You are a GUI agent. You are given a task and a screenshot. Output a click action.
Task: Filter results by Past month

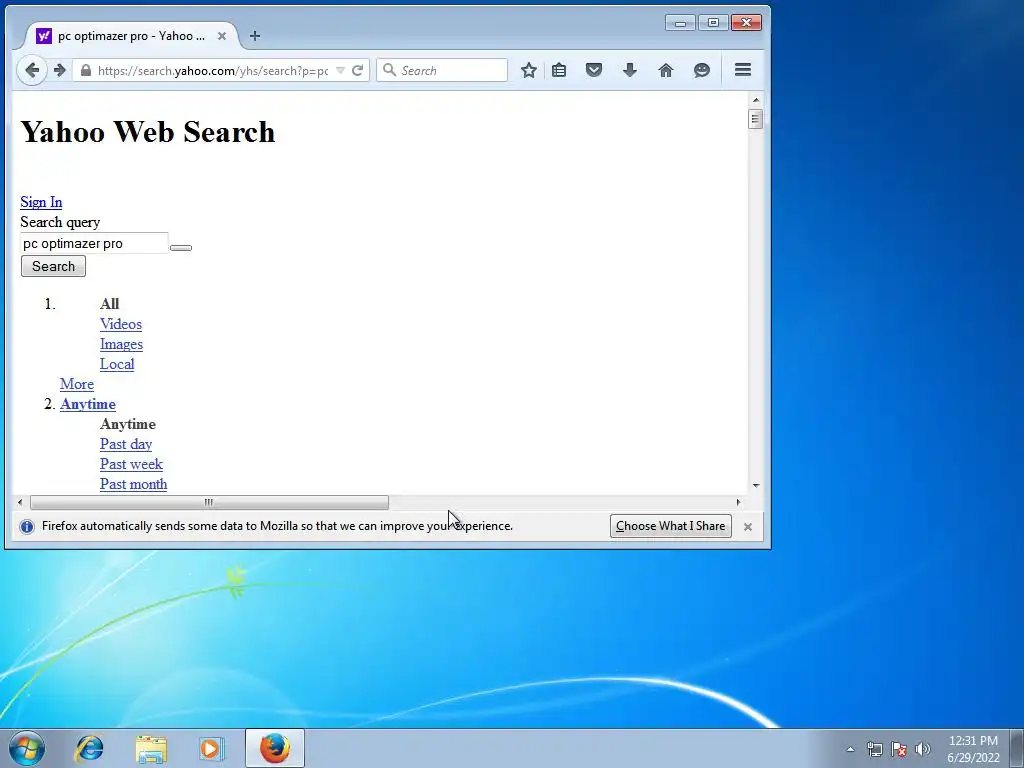(133, 484)
